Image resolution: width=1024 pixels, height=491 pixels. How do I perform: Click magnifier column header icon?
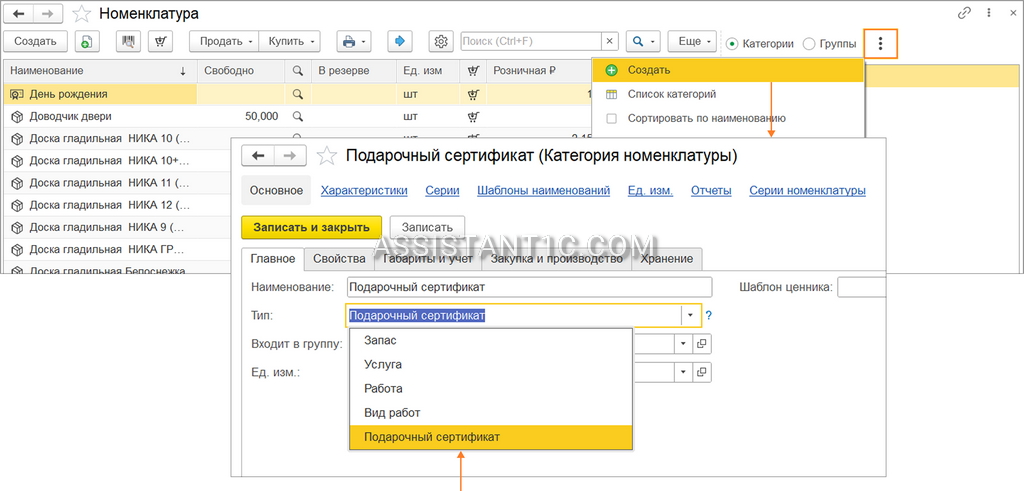click(x=298, y=71)
